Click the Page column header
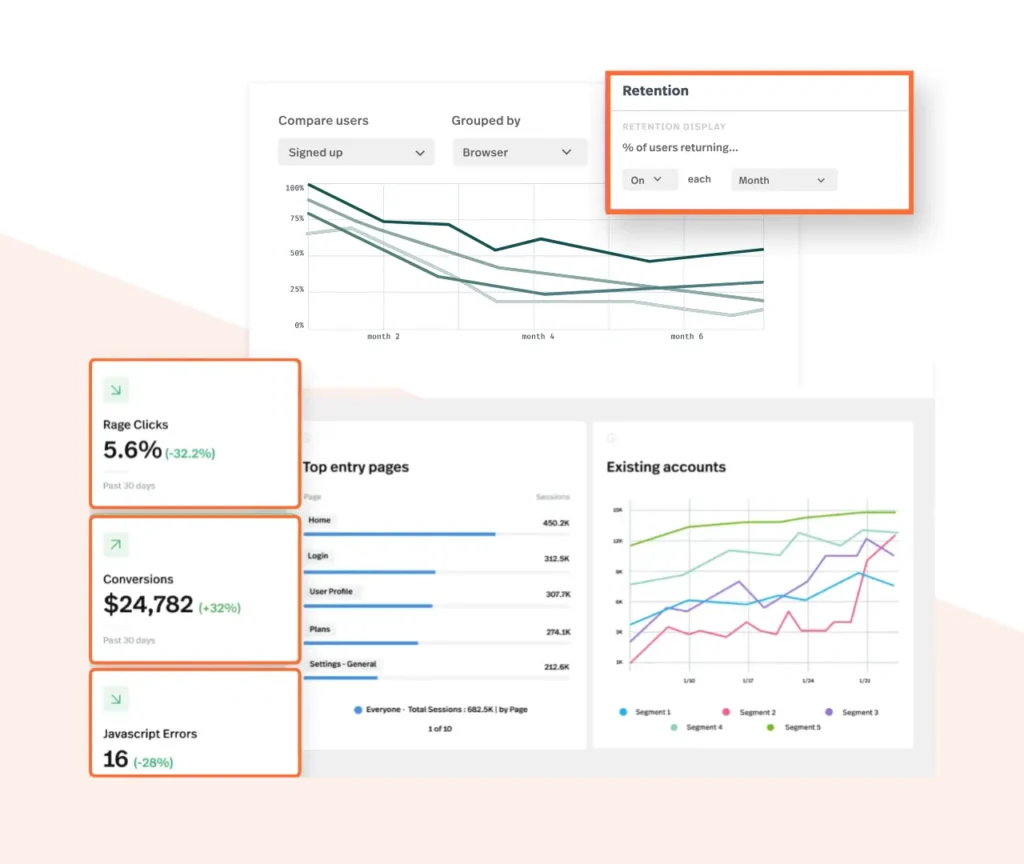Screen dimensions: 1024x864 [x=312, y=497]
